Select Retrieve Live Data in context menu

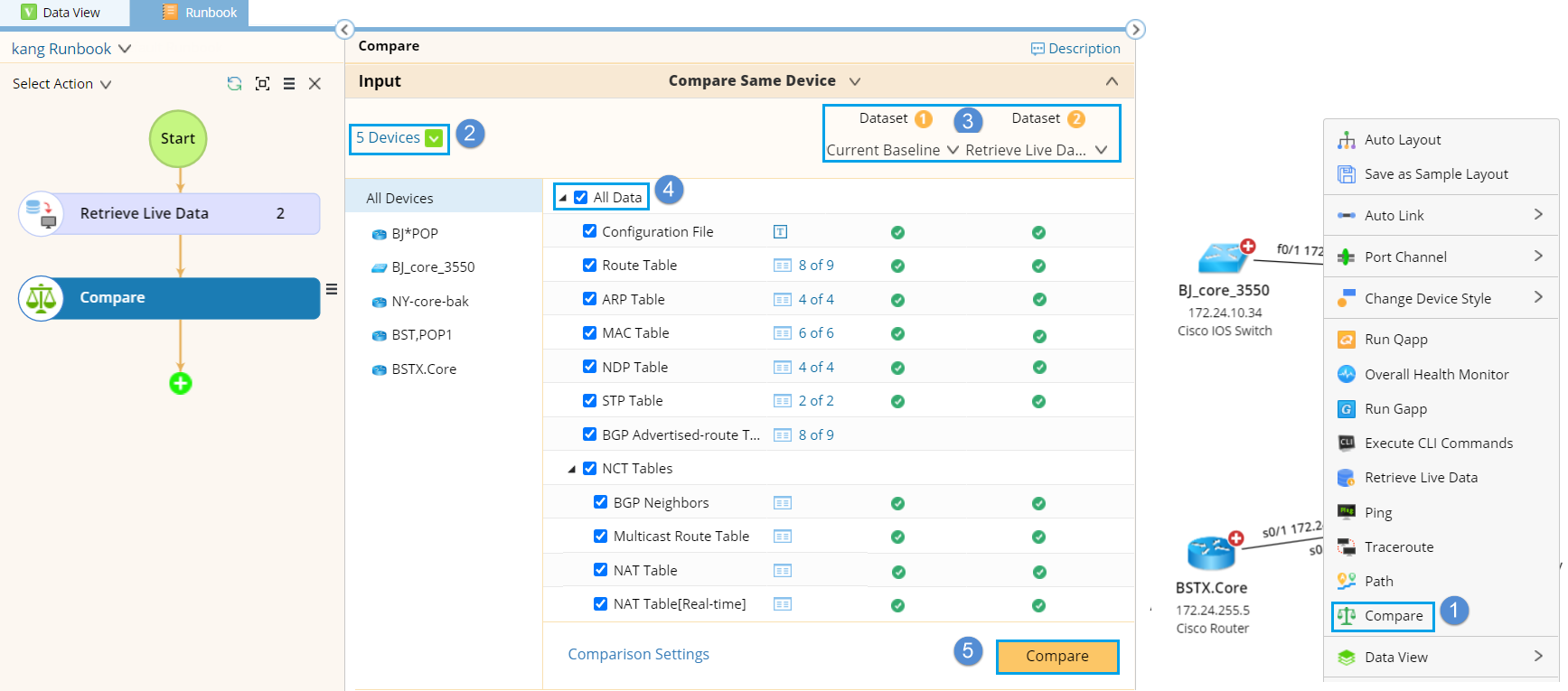point(1421,478)
